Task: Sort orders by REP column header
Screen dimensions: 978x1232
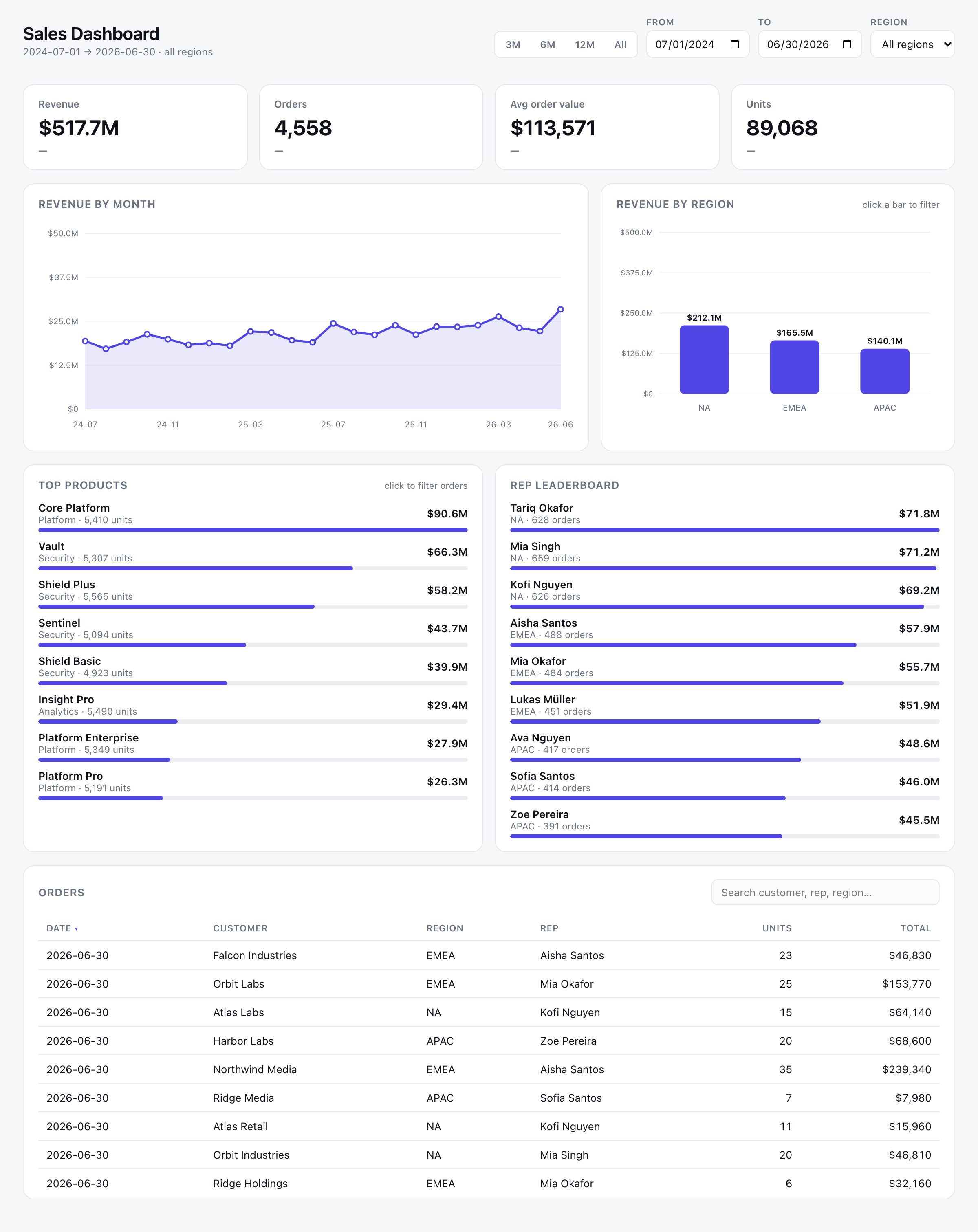Action: point(549,928)
